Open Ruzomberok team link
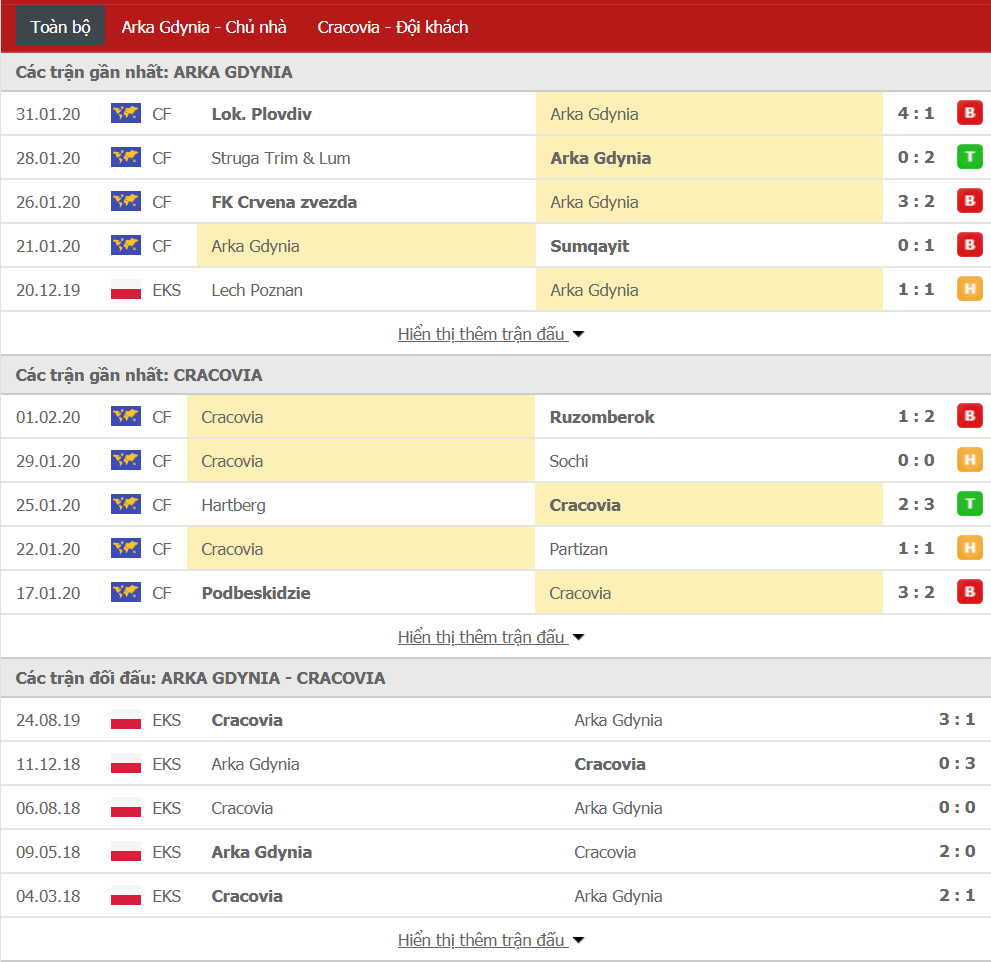Viewport: 991px width, 962px height. [x=602, y=417]
